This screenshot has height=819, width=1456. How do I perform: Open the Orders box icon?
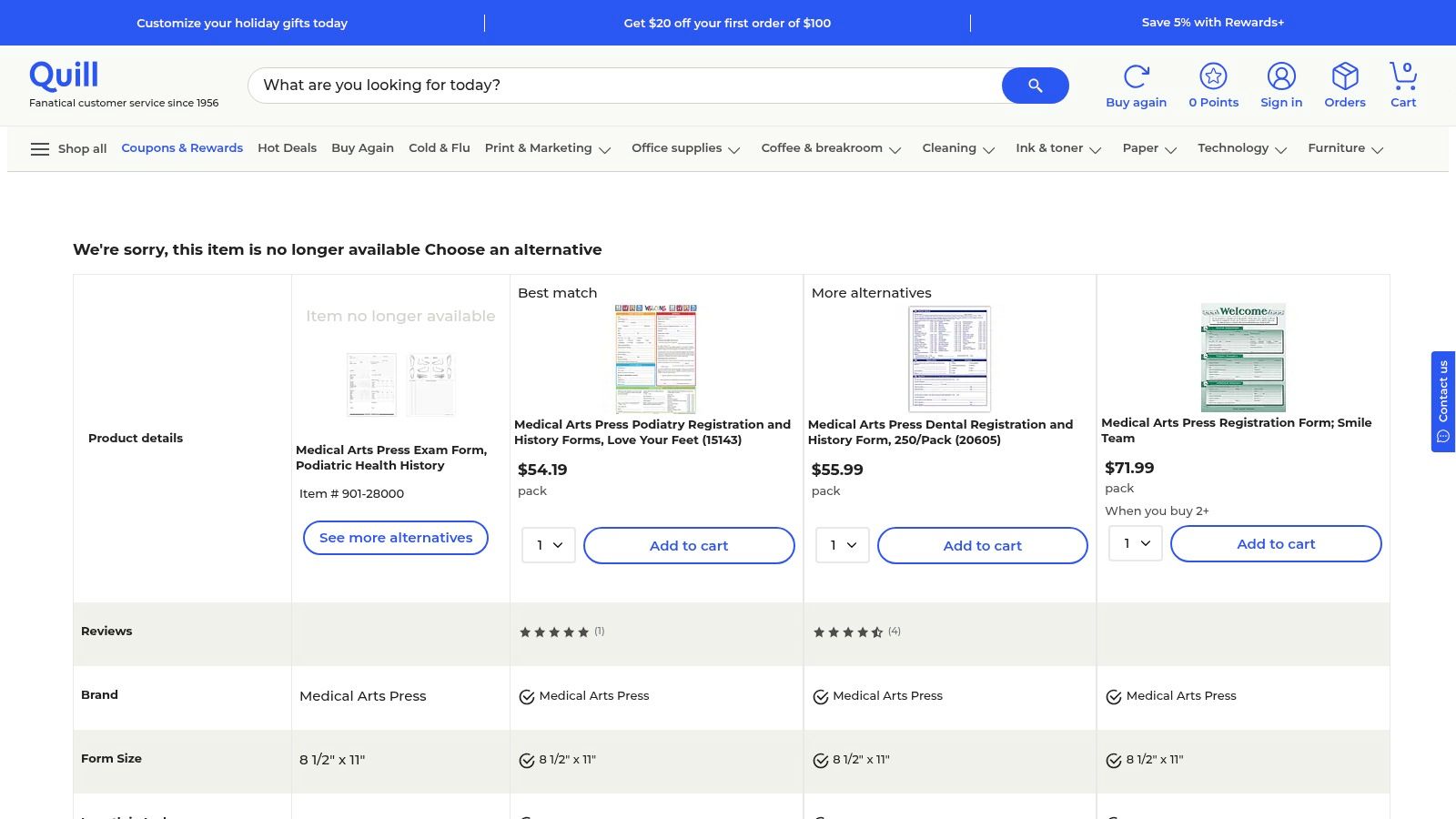1344,76
